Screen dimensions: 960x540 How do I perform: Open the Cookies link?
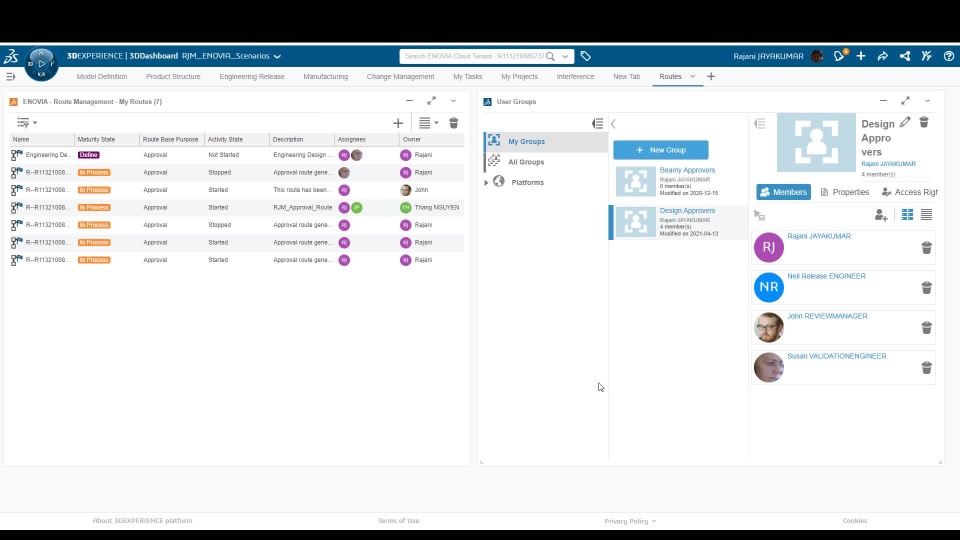click(x=855, y=520)
